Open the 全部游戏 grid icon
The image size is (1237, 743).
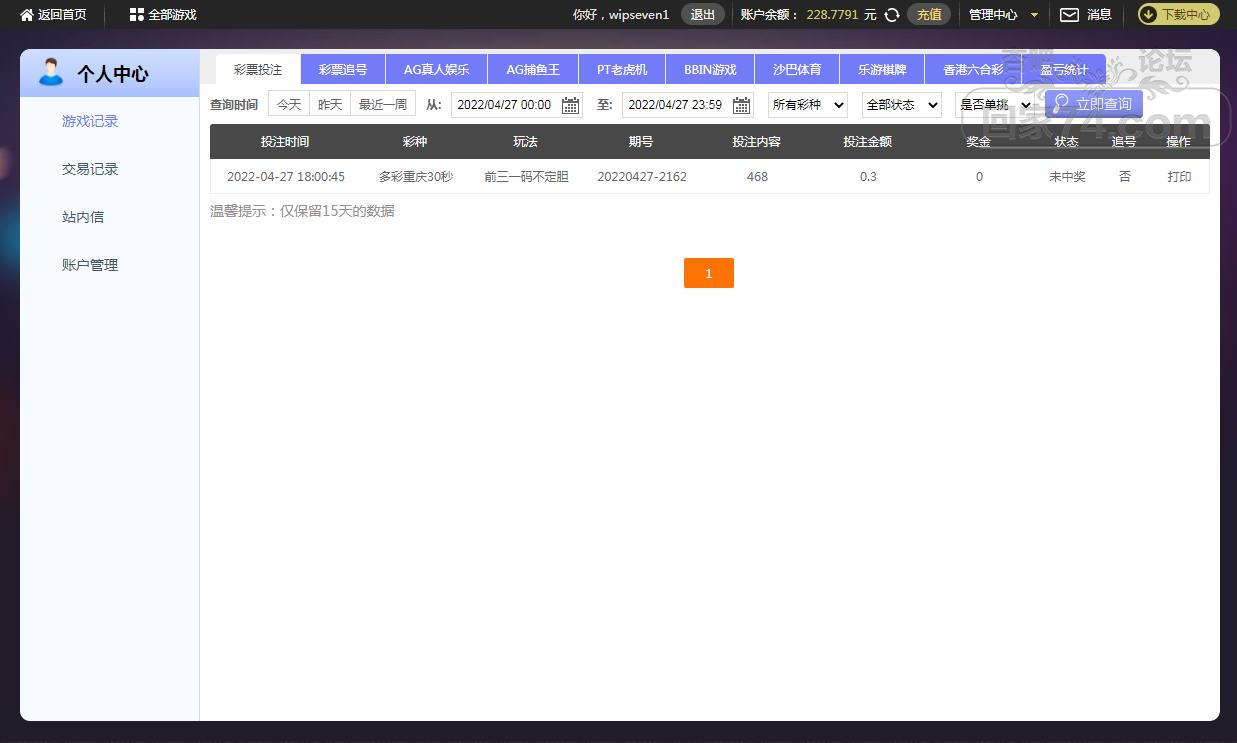coord(136,15)
